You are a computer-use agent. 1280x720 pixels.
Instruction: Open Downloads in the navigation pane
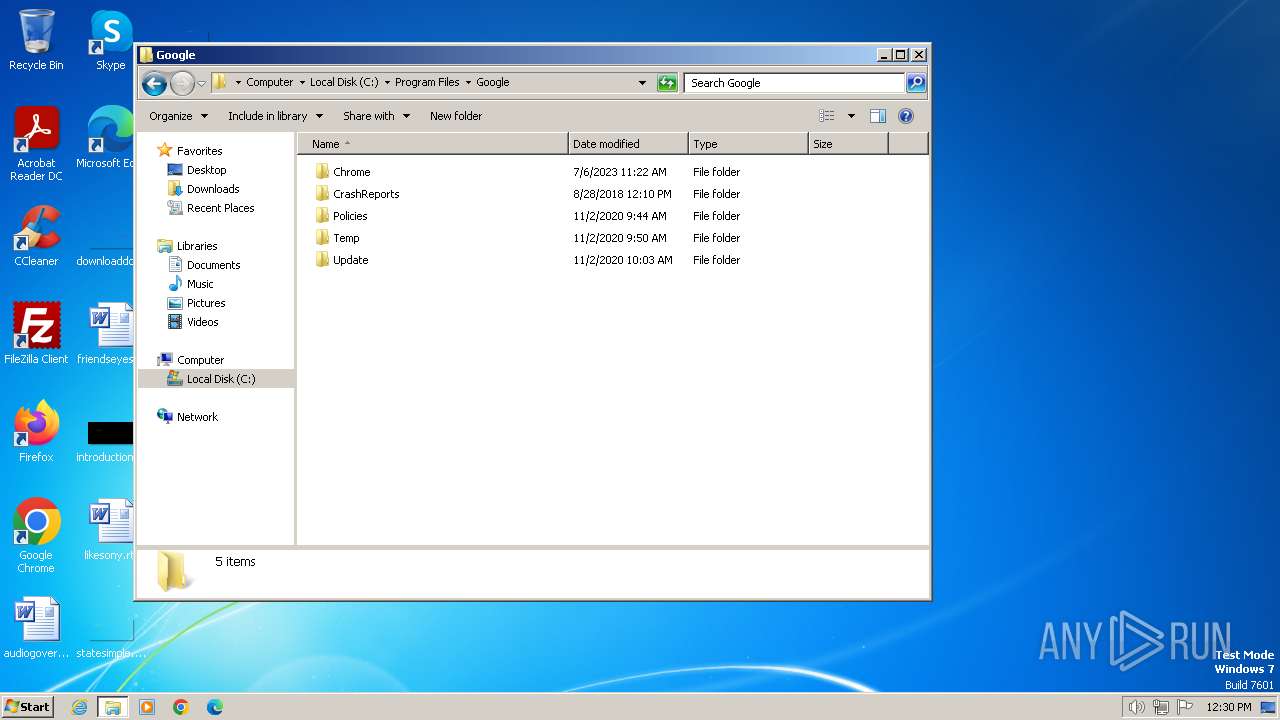(x=213, y=189)
